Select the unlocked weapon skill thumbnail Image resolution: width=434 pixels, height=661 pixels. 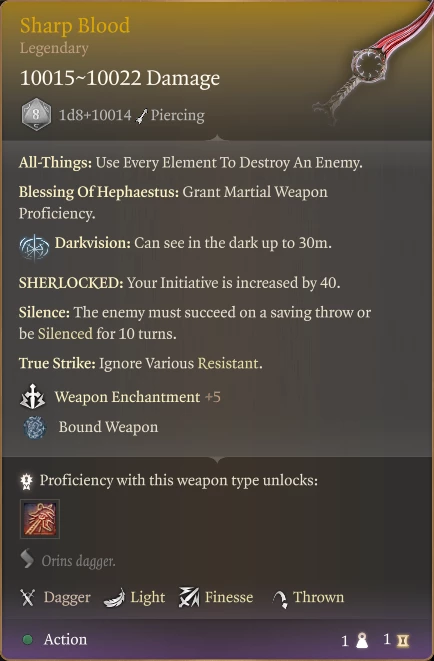tap(40, 519)
